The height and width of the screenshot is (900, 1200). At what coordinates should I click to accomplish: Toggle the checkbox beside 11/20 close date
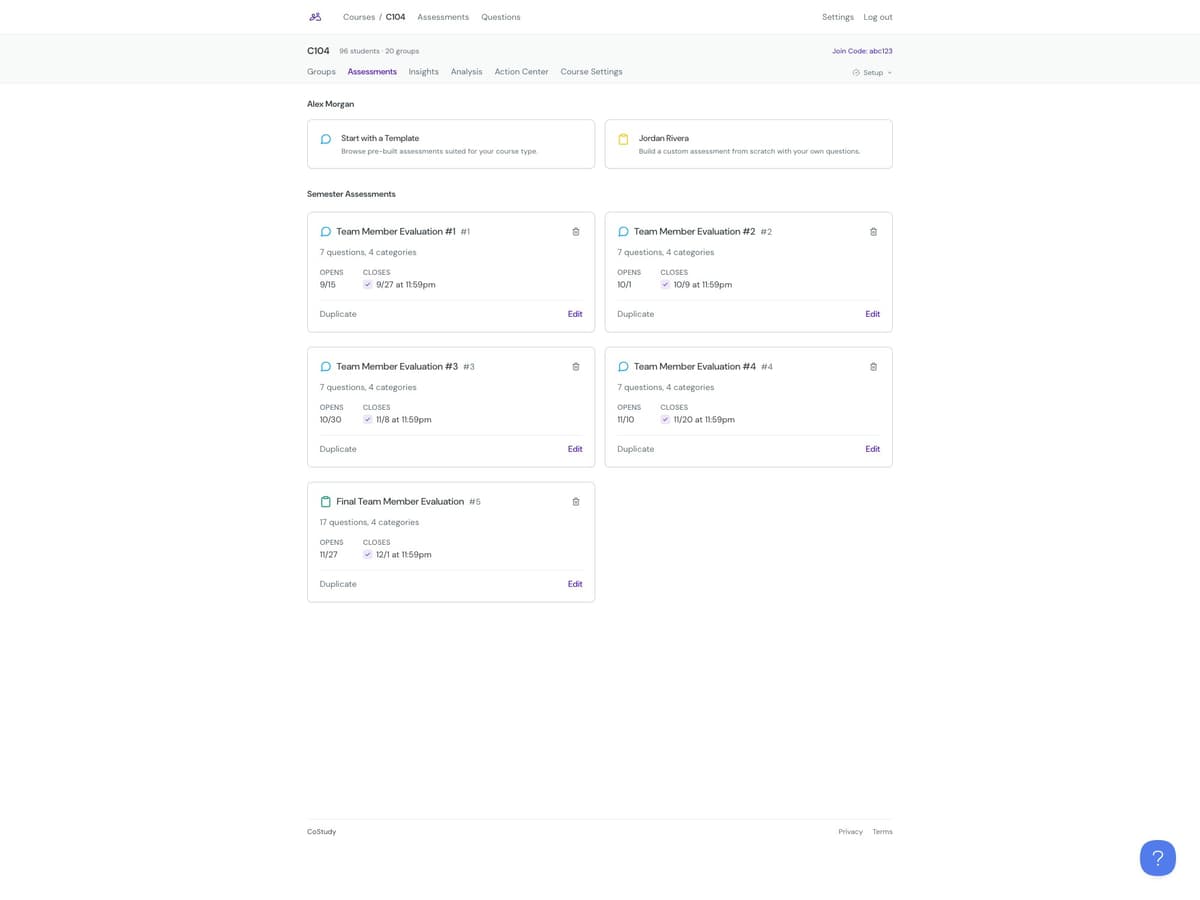(x=666, y=419)
